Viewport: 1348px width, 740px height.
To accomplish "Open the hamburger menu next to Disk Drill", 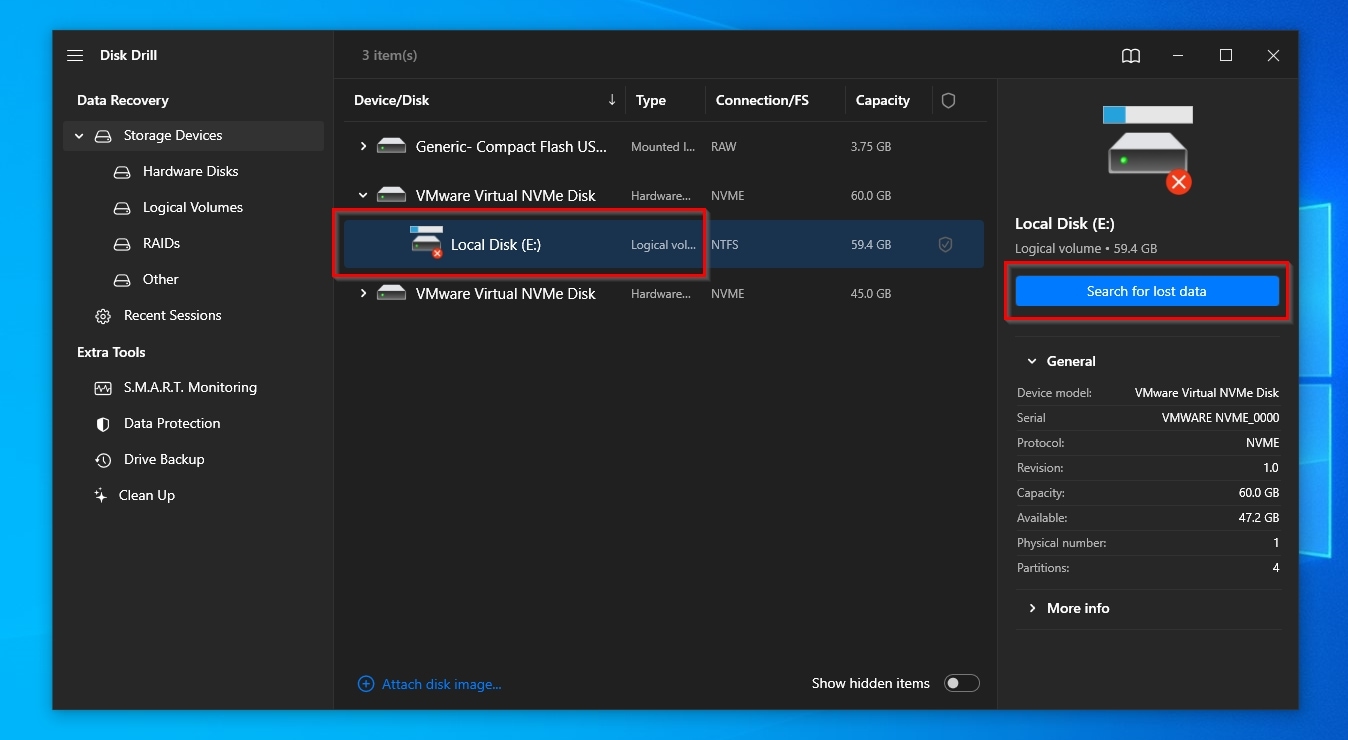I will coord(75,56).
